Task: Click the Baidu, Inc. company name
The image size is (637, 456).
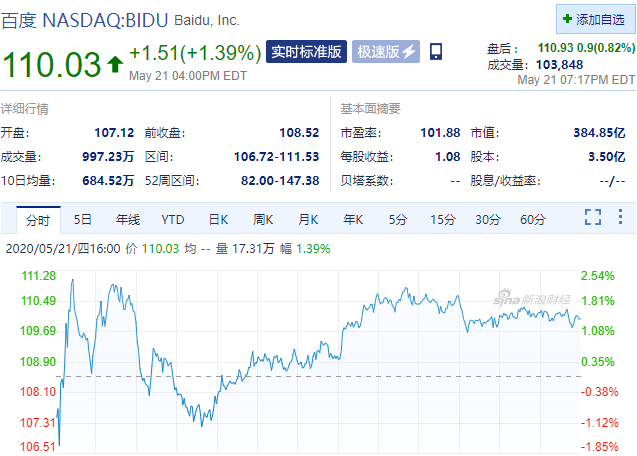Action: point(207,20)
